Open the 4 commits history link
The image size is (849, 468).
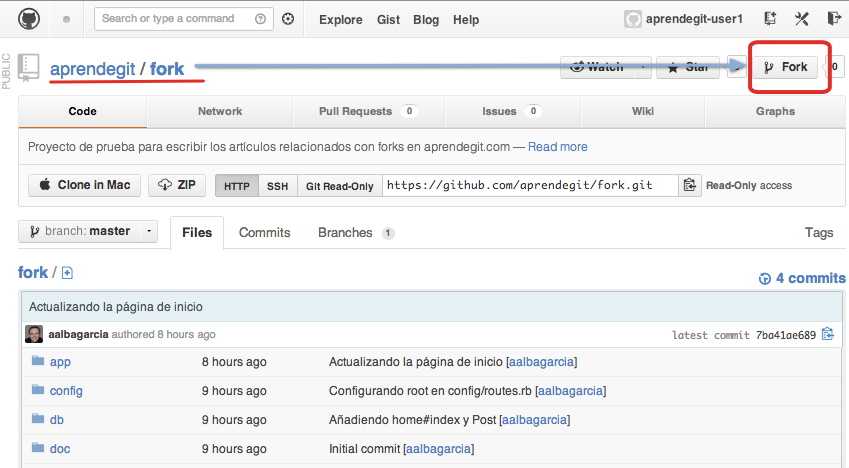click(x=802, y=278)
